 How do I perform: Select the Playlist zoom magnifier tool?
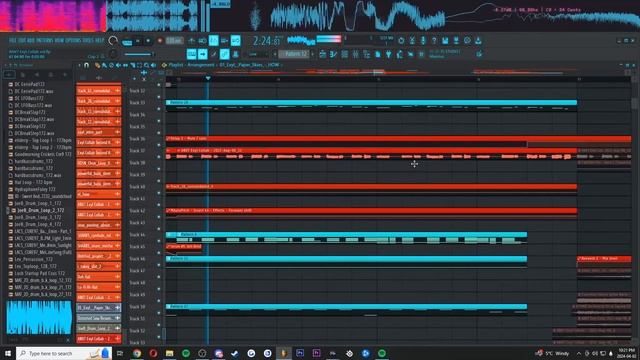[x=147, y=65]
